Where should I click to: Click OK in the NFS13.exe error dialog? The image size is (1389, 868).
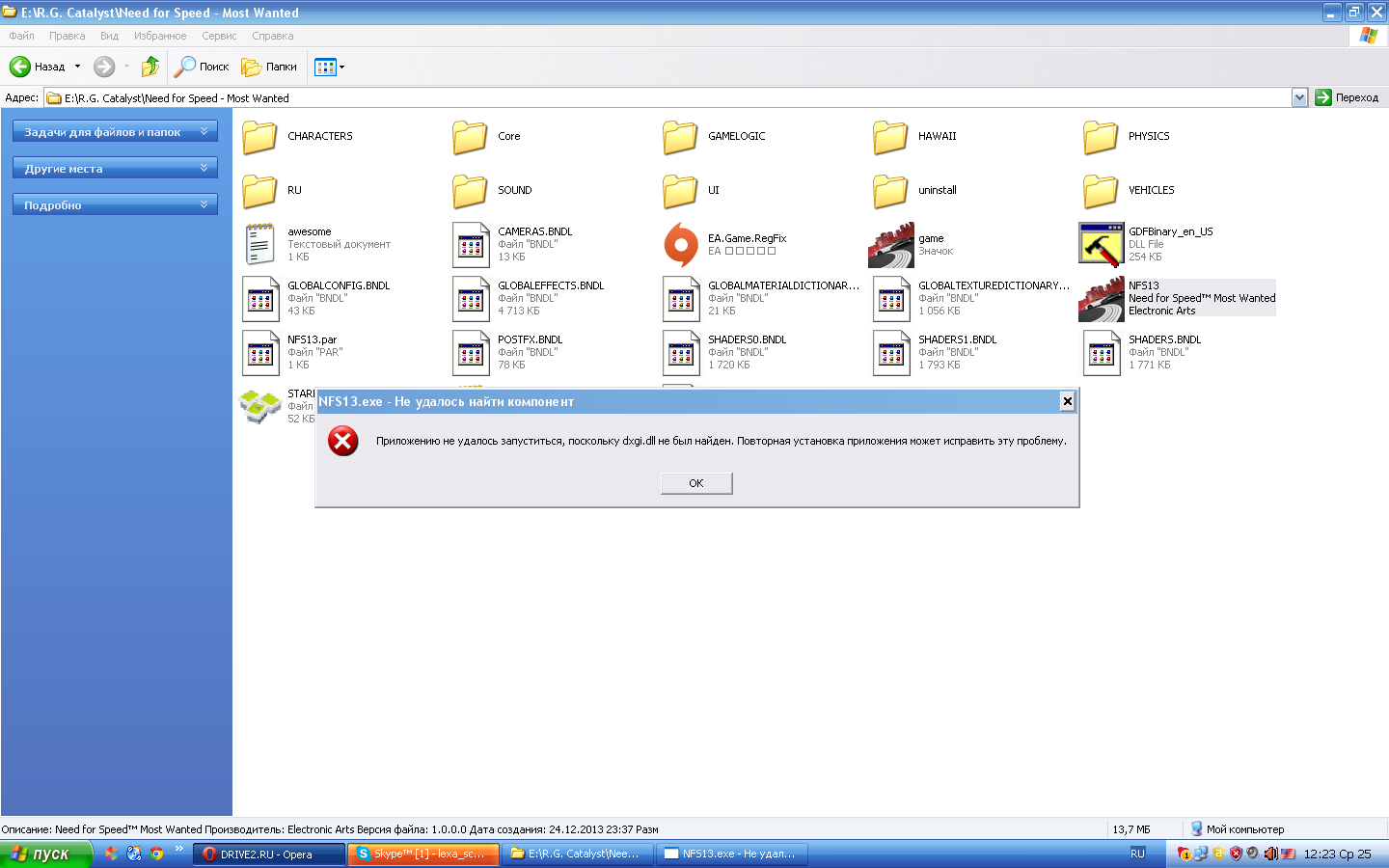(x=696, y=483)
